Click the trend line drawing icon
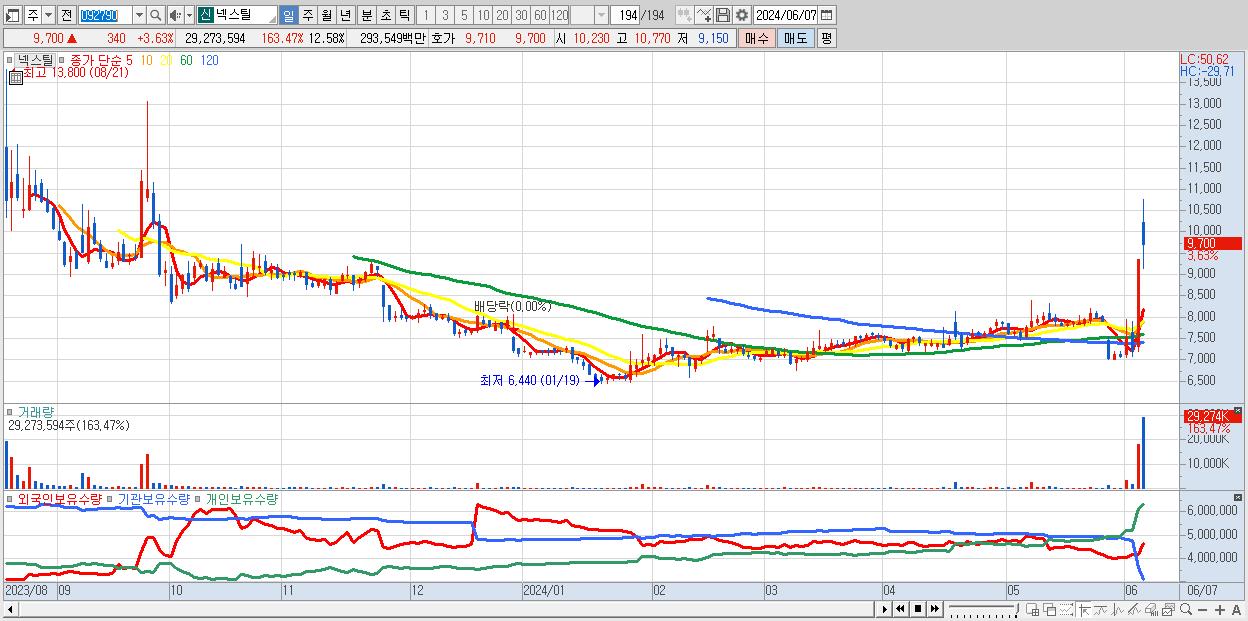 (1101, 610)
